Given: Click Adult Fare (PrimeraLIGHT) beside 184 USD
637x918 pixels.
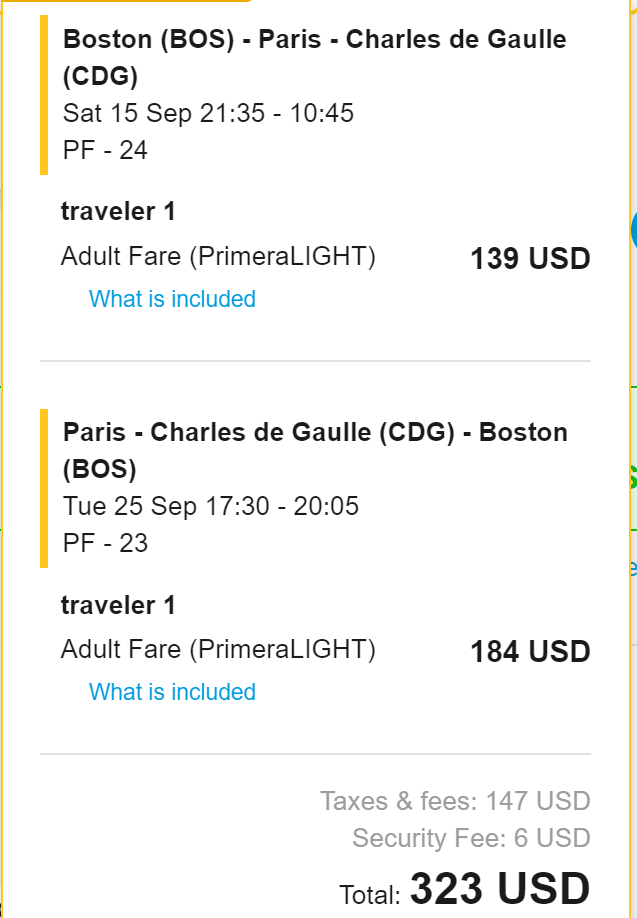Looking at the screenshot, I should point(218,650).
